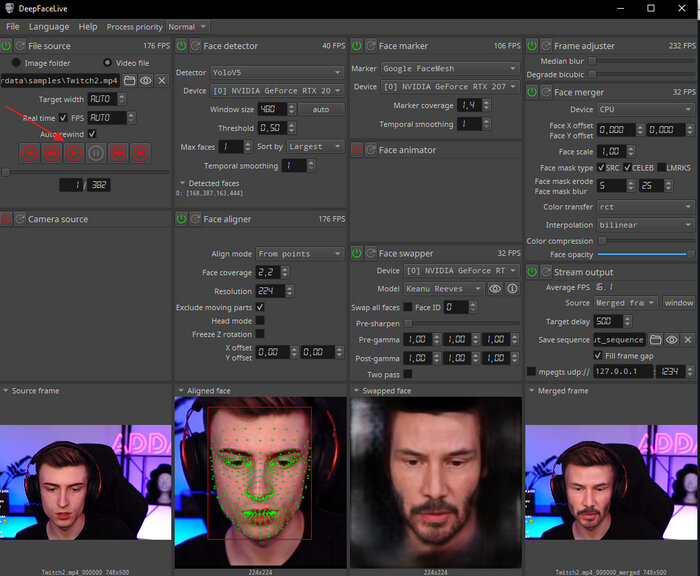
Task: Browse save sequence folder icon
Action: [x=655, y=340]
